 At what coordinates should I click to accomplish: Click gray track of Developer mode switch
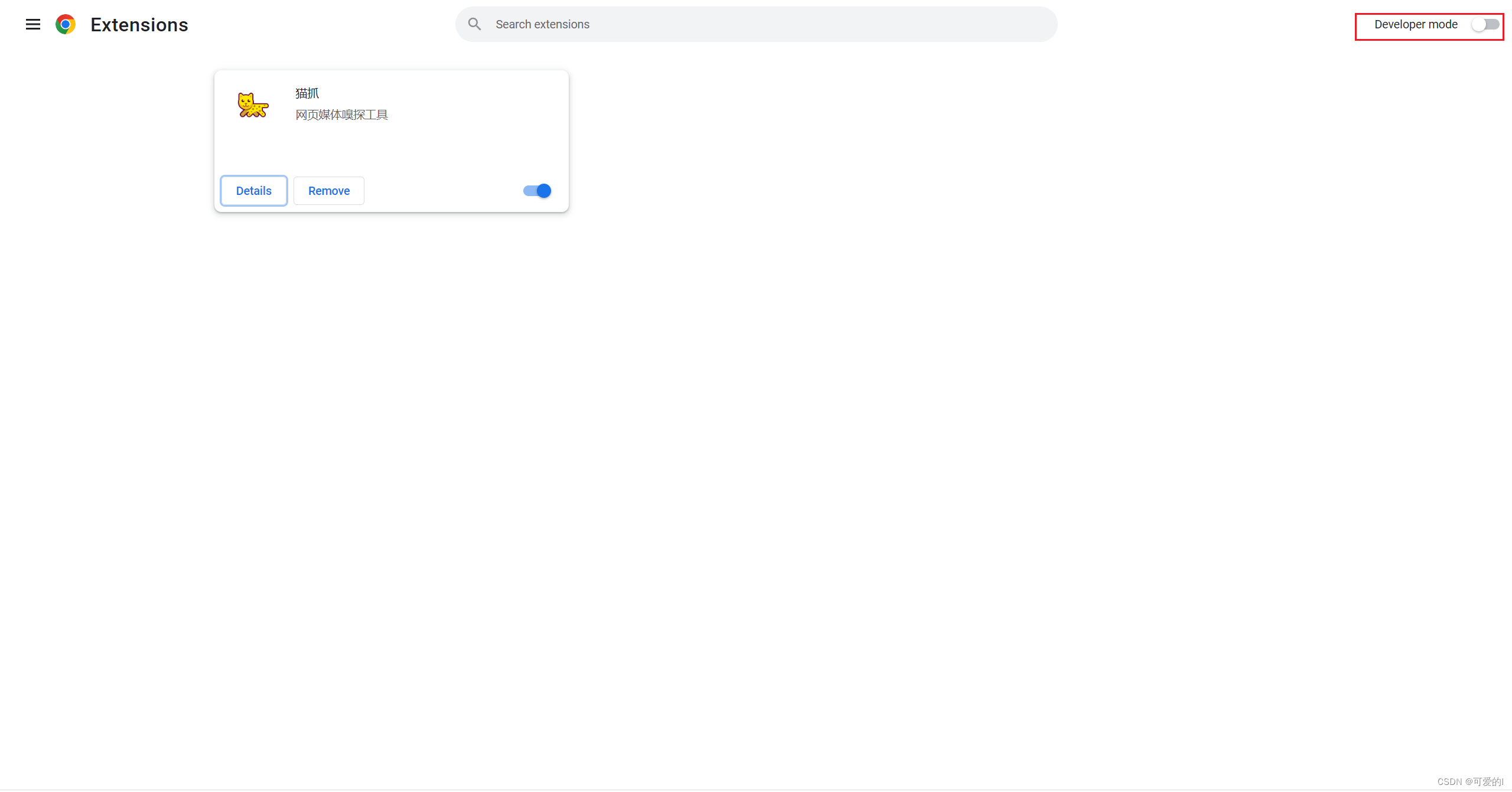(x=1494, y=24)
